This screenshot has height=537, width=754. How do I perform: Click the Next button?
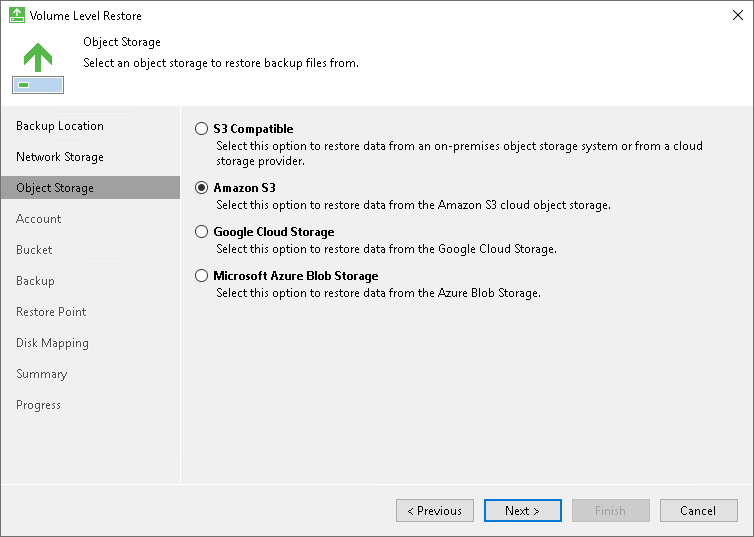523,511
